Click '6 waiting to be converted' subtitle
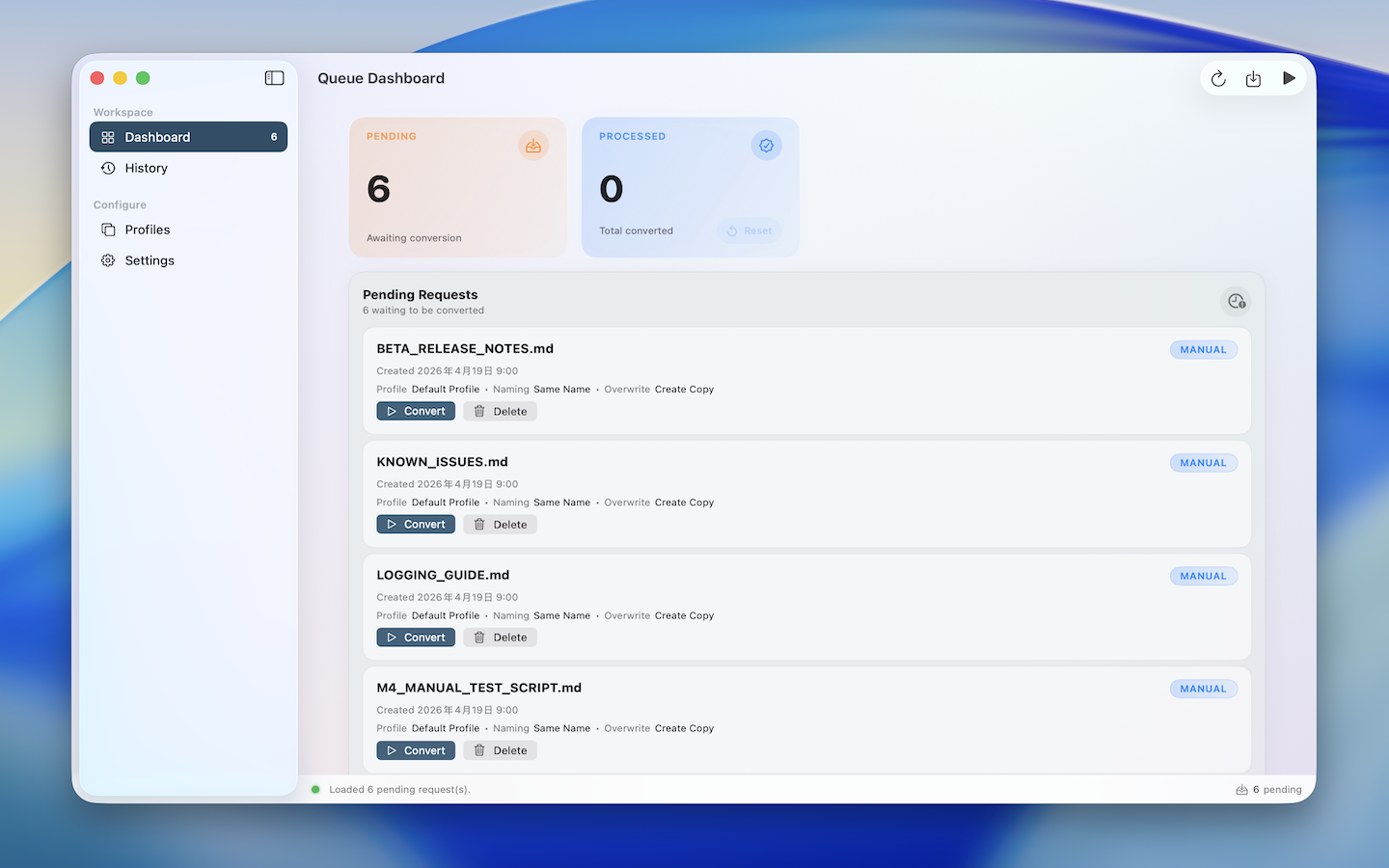 [x=423, y=311]
